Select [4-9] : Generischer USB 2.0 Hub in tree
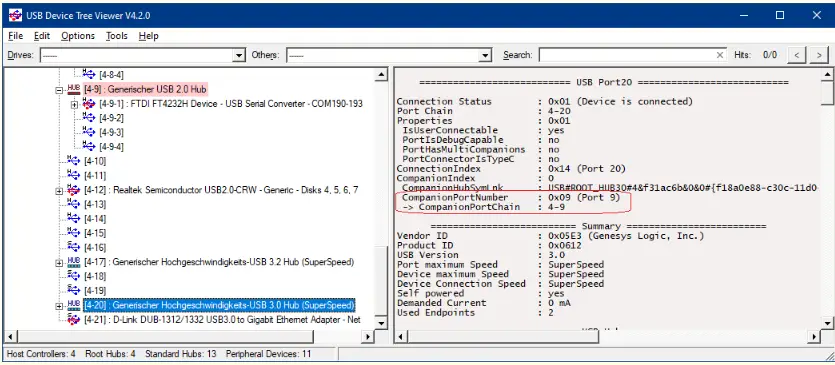 click(145, 89)
